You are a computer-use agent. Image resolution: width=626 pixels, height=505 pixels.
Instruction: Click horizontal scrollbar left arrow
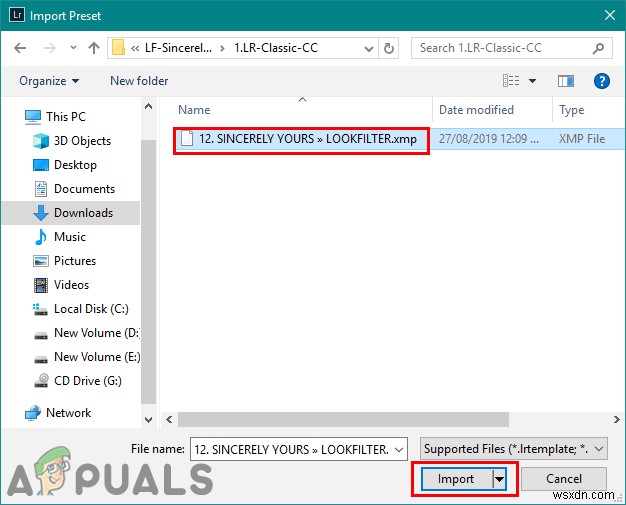[169, 420]
